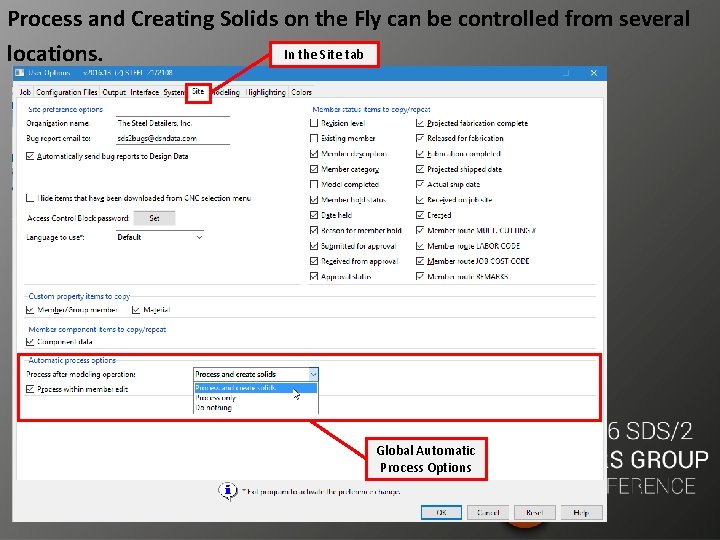Screen dimensions: 720x540
Task: Toggle Approval status checkbox
Action: pyautogui.click(x=314, y=276)
